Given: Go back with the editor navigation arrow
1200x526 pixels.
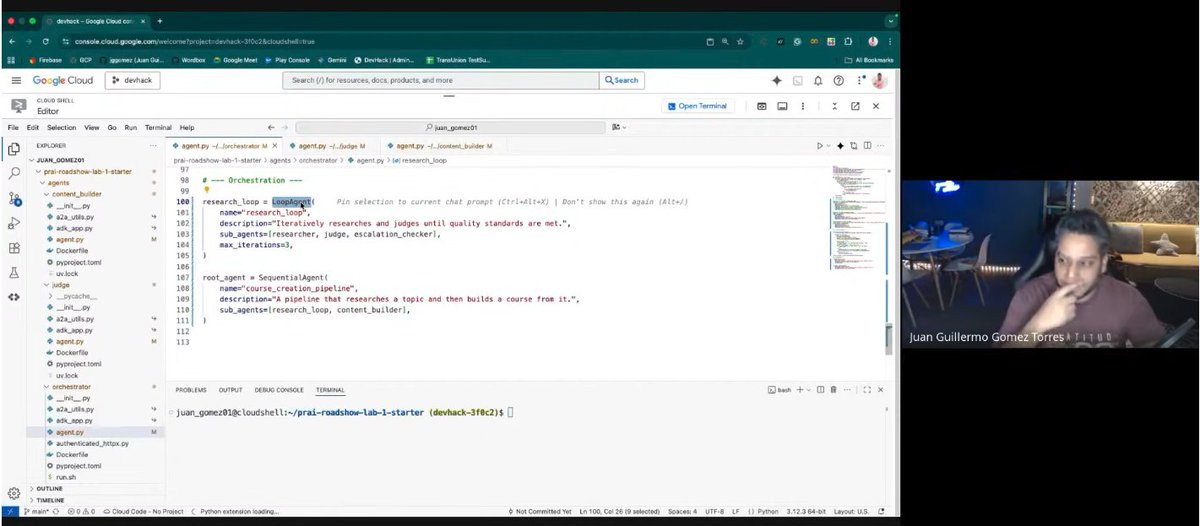Looking at the screenshot, I should click(x=271, y=127).
